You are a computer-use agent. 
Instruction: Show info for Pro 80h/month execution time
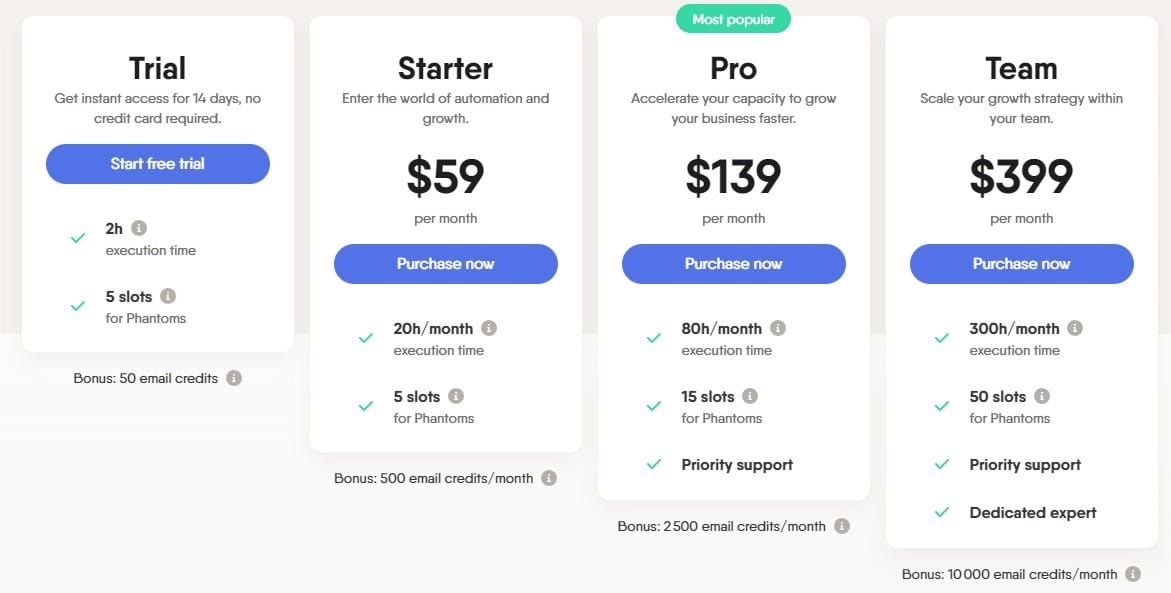point(778,328)
